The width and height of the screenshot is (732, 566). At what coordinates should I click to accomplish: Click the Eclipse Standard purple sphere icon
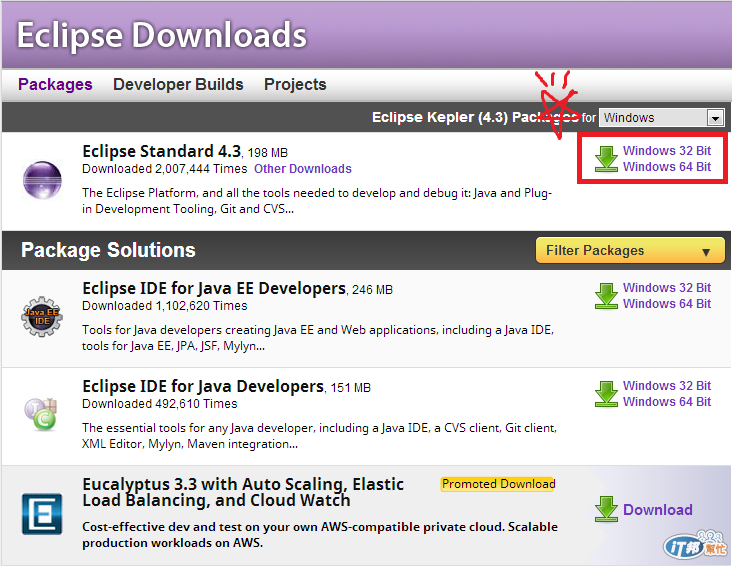(x=42, y=180)
